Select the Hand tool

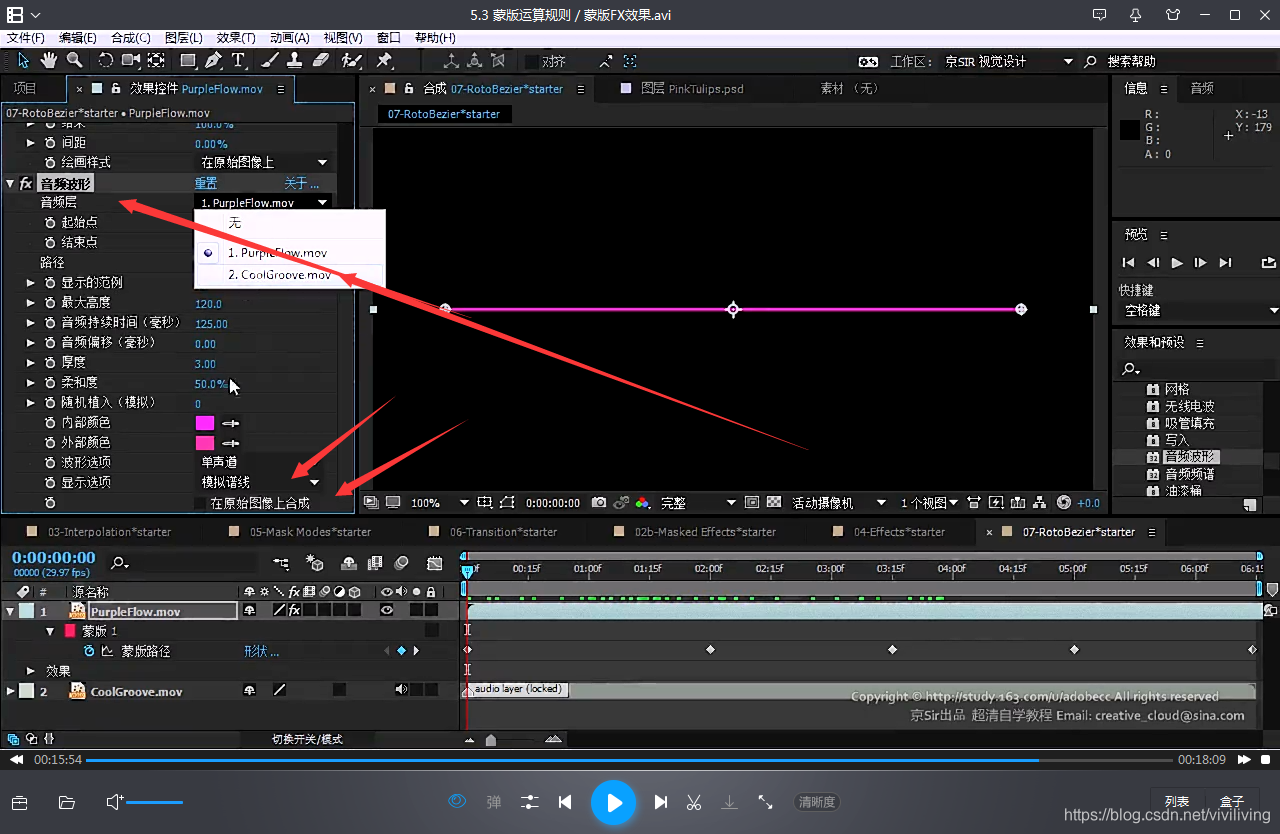coord(48,61)
